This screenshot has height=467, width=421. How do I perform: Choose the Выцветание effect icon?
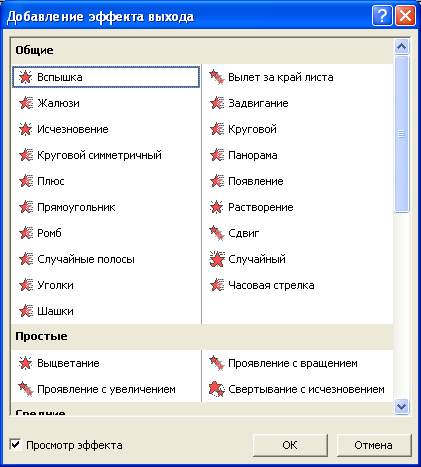click(x=25, y=363)
